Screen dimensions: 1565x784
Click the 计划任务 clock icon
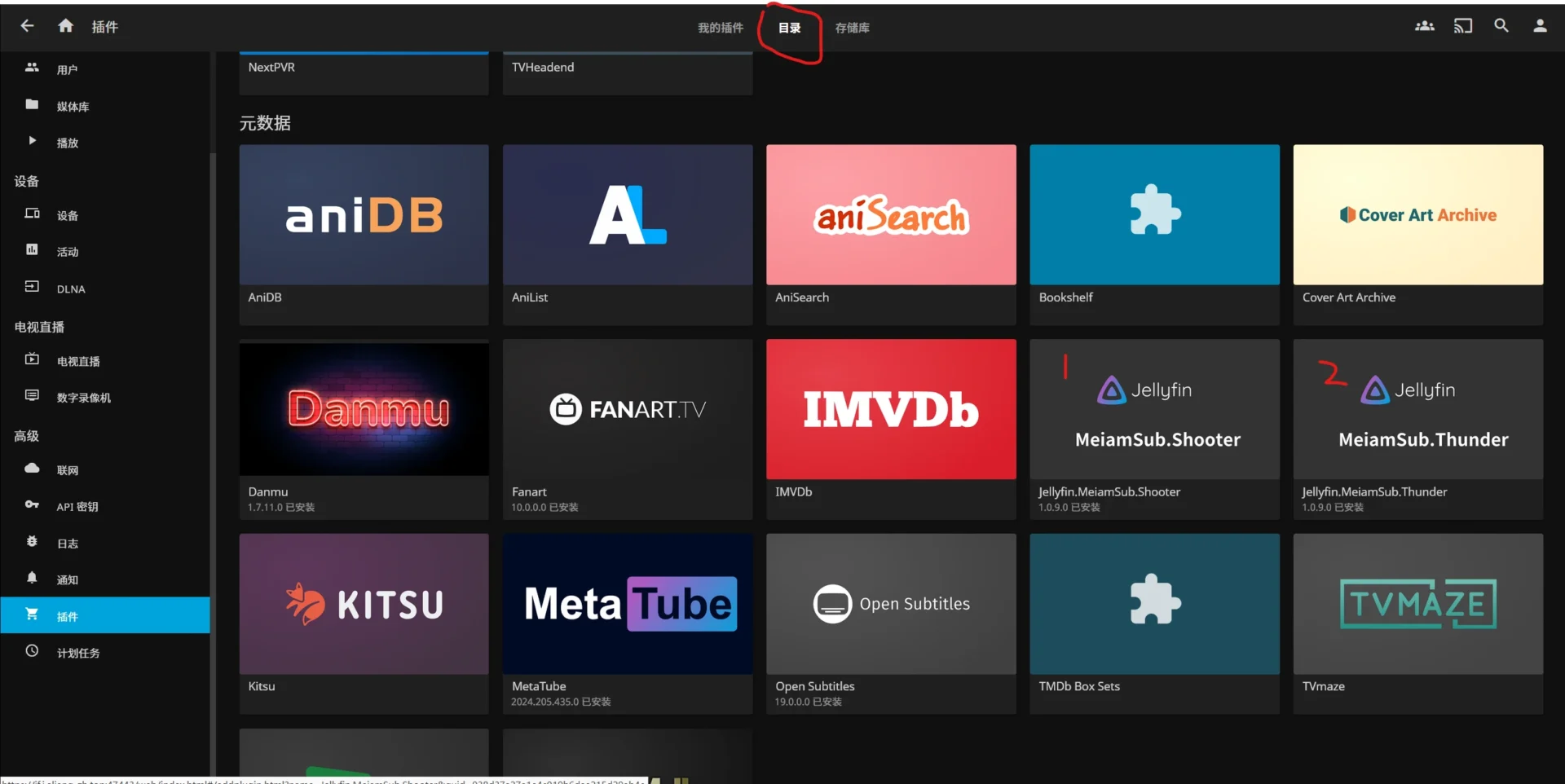(32, 651)
